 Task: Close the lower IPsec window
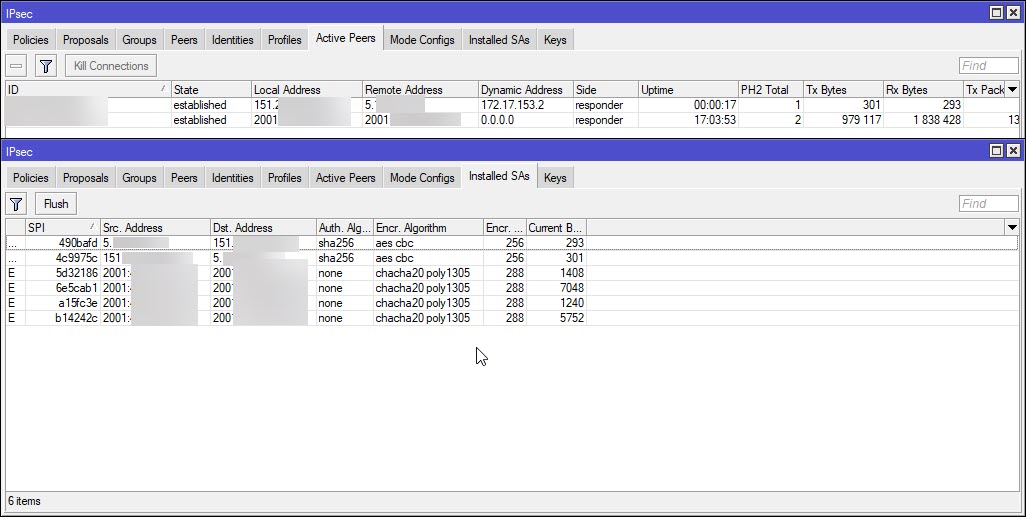coord(1013,151)
